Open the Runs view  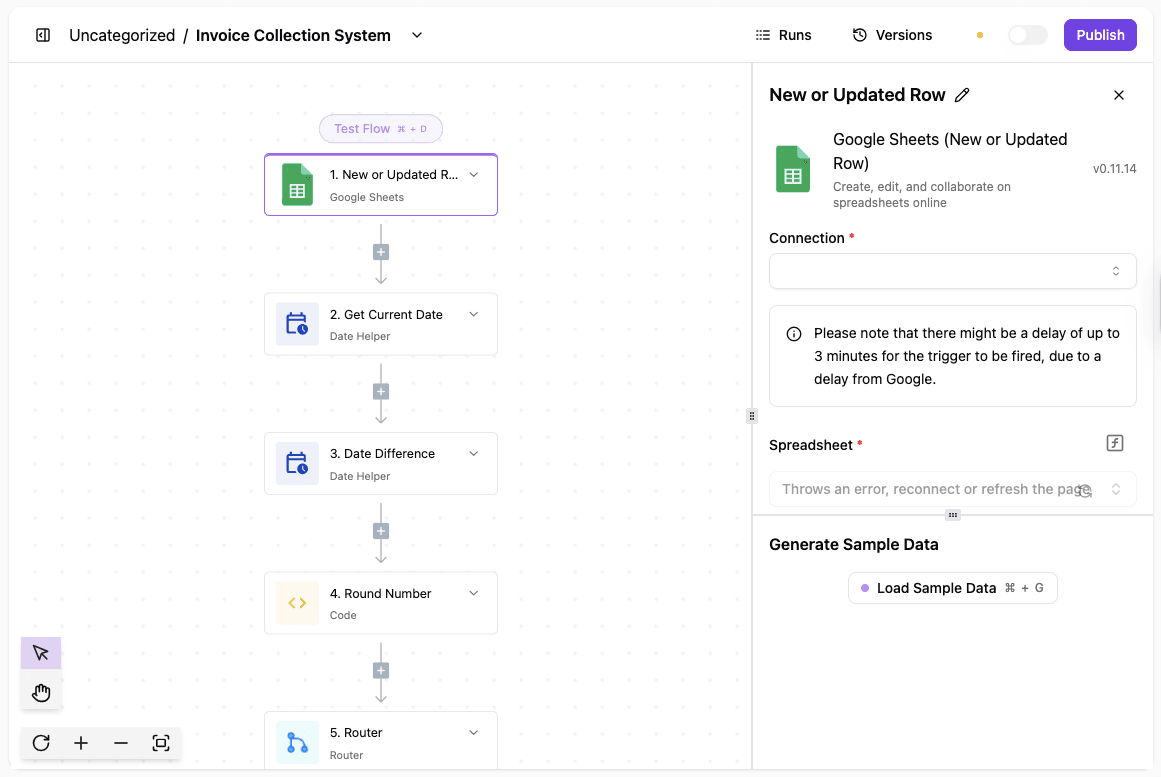point(783,34)
